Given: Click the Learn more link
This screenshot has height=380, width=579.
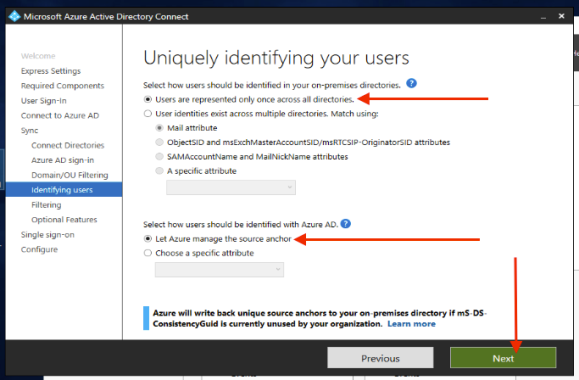Looking at the screenshot, I should (x=411, y=324).
